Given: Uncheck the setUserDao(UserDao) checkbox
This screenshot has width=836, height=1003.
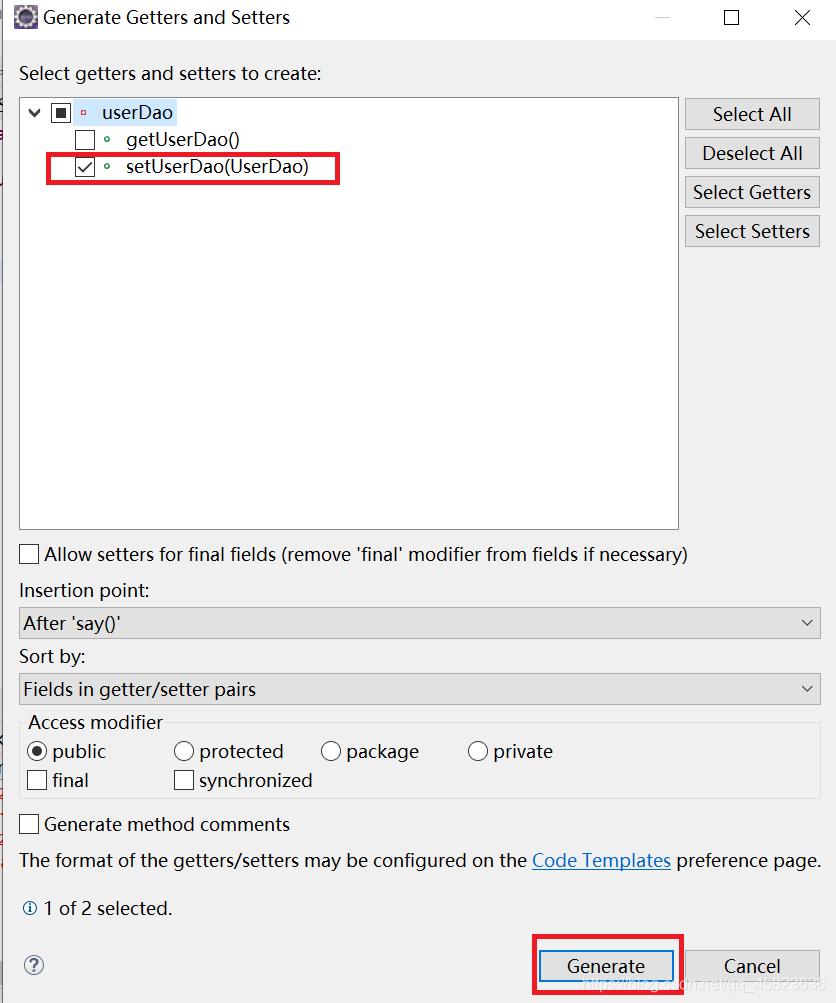Looking at the screenshot, I should coord(84,168).
